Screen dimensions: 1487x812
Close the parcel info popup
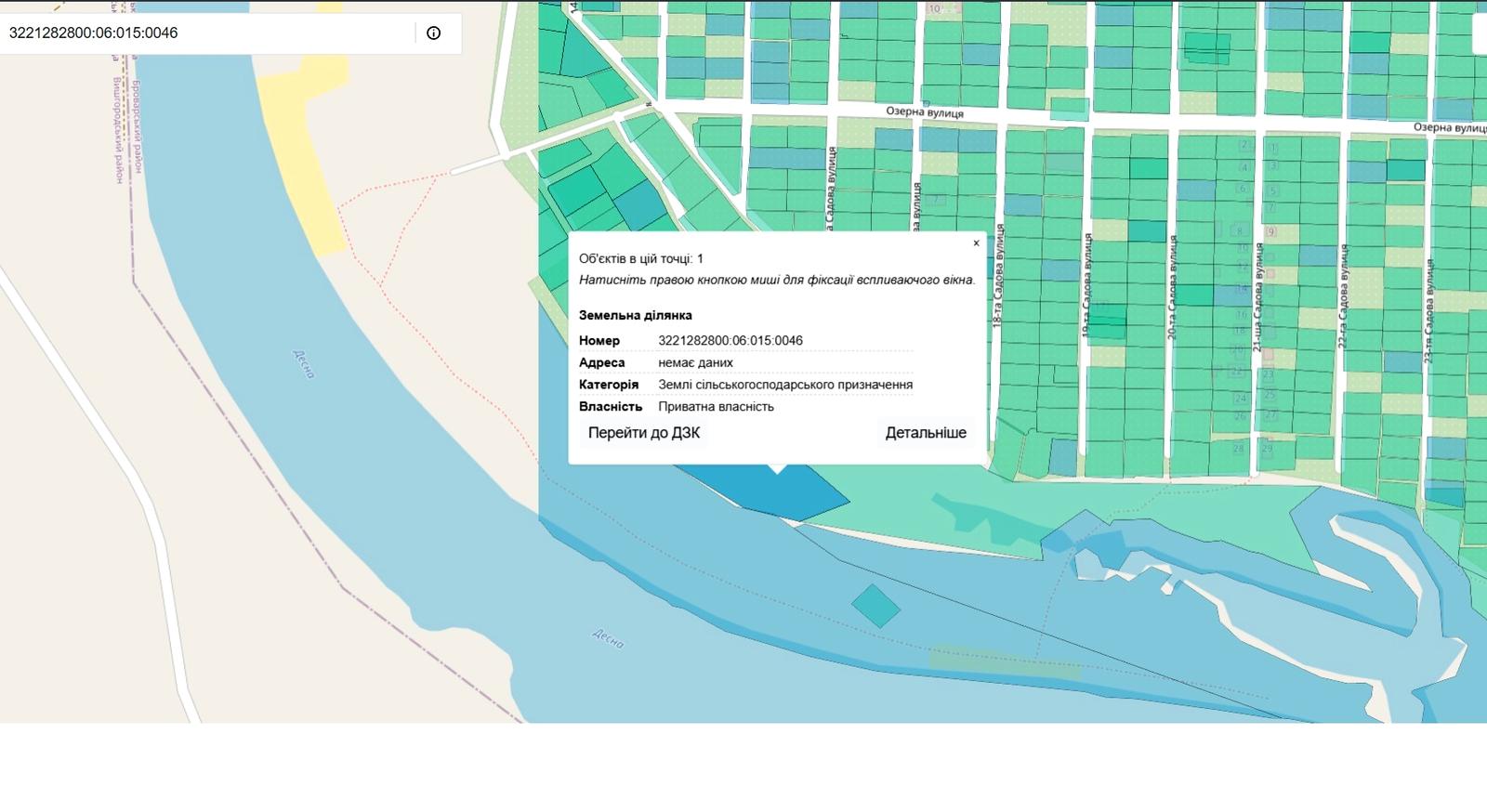976,243
